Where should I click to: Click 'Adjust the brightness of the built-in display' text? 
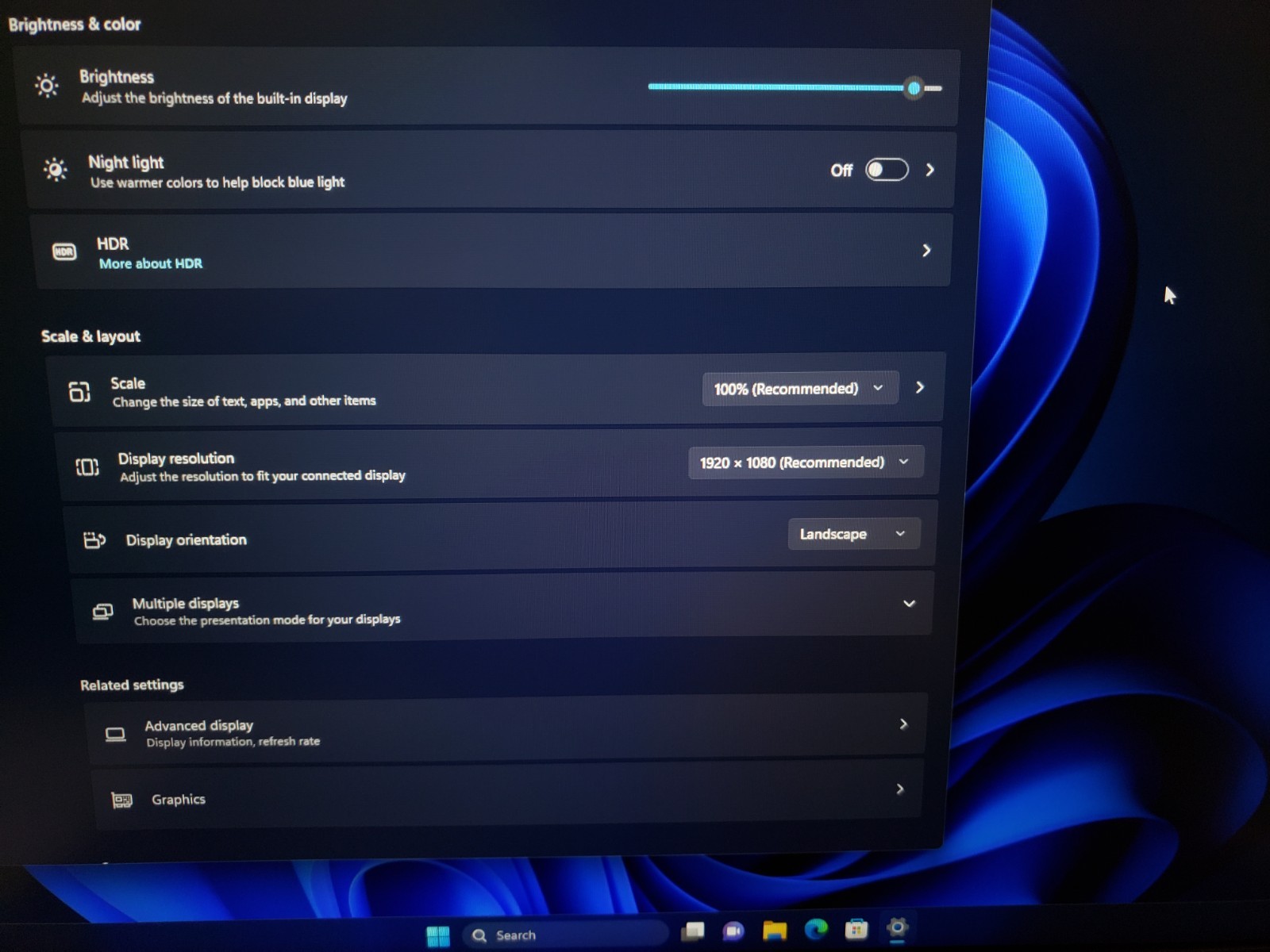coord(214,98)
